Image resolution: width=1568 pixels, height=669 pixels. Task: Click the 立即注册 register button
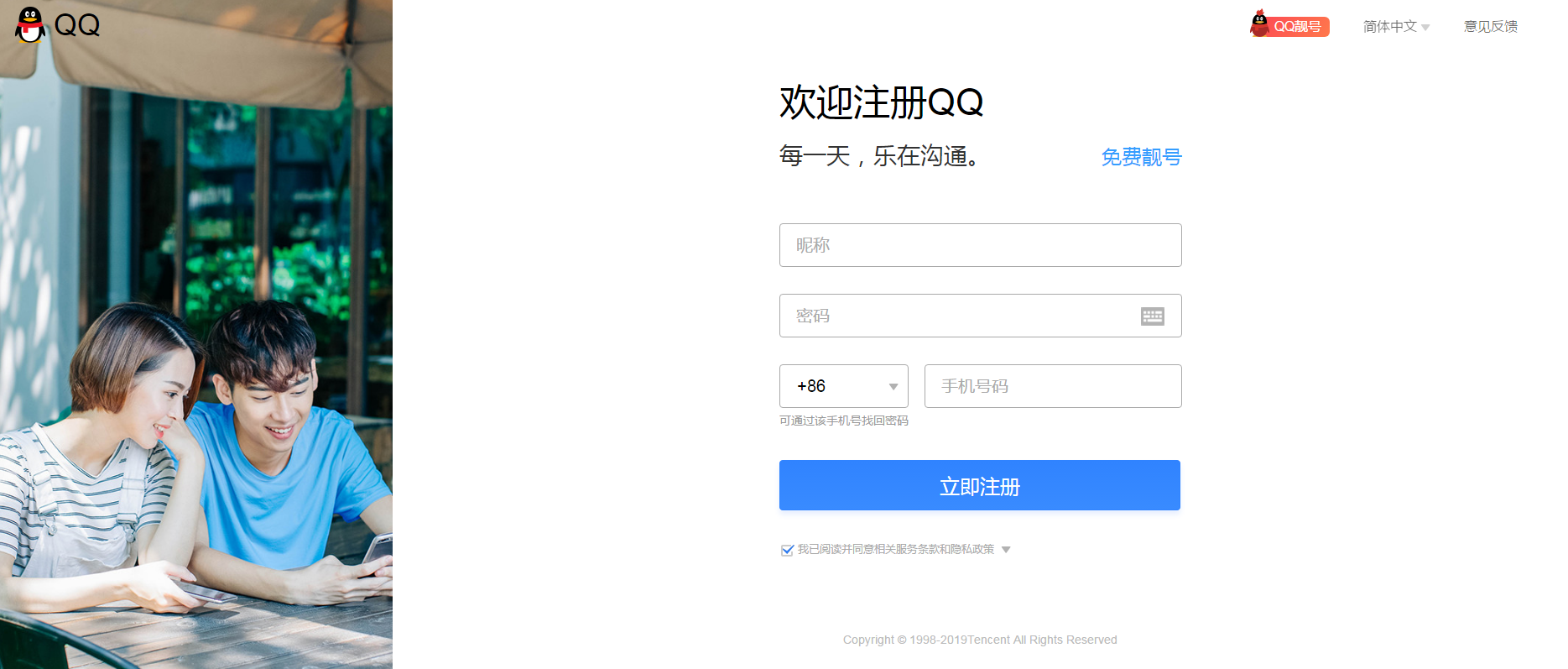(x=979, y=485)
